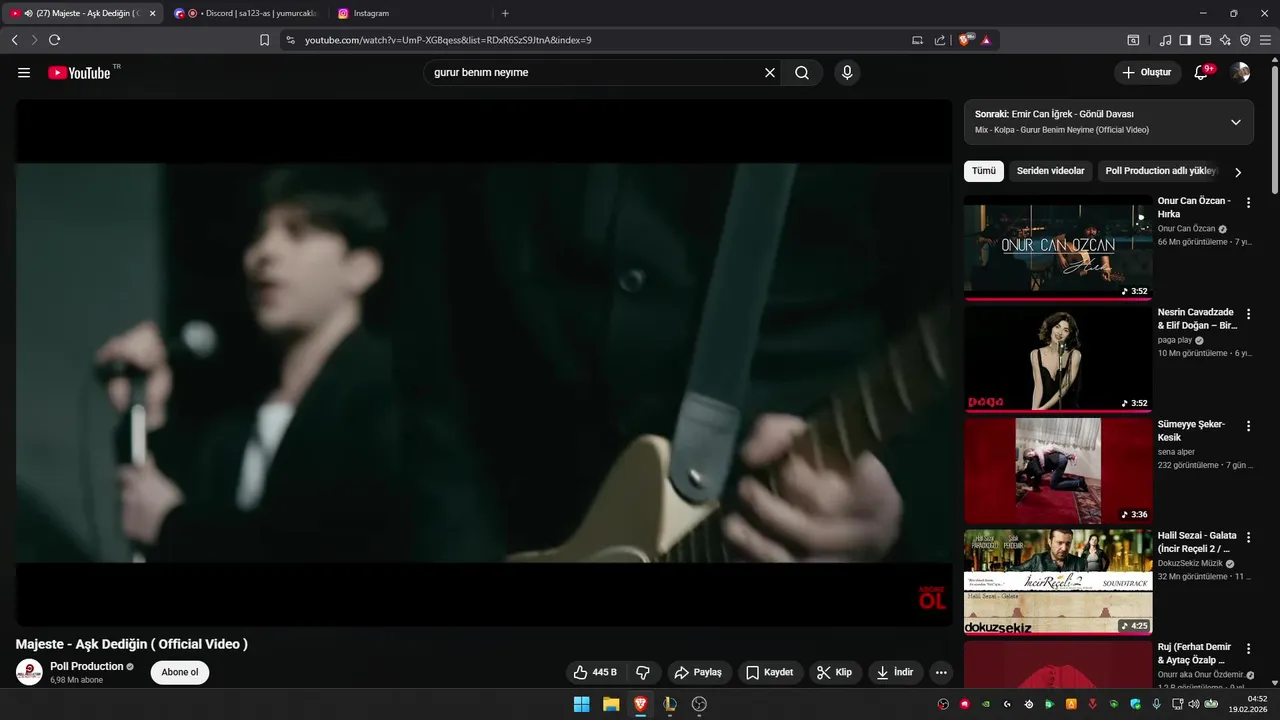The width and height of the screenshot is (1280, 720).
Task: Share the video with Paylaş
Action: [698, 672]
